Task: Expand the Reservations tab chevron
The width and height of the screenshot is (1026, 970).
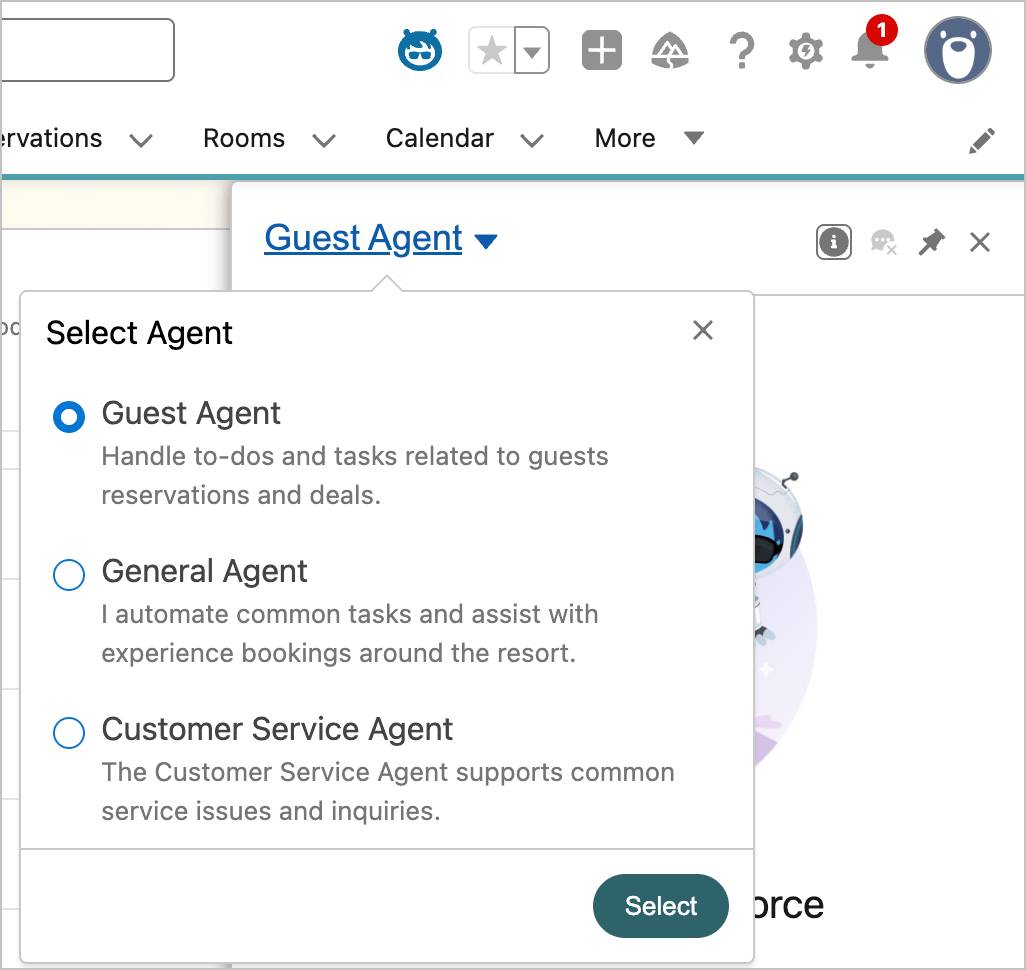Action: point(141,140)
